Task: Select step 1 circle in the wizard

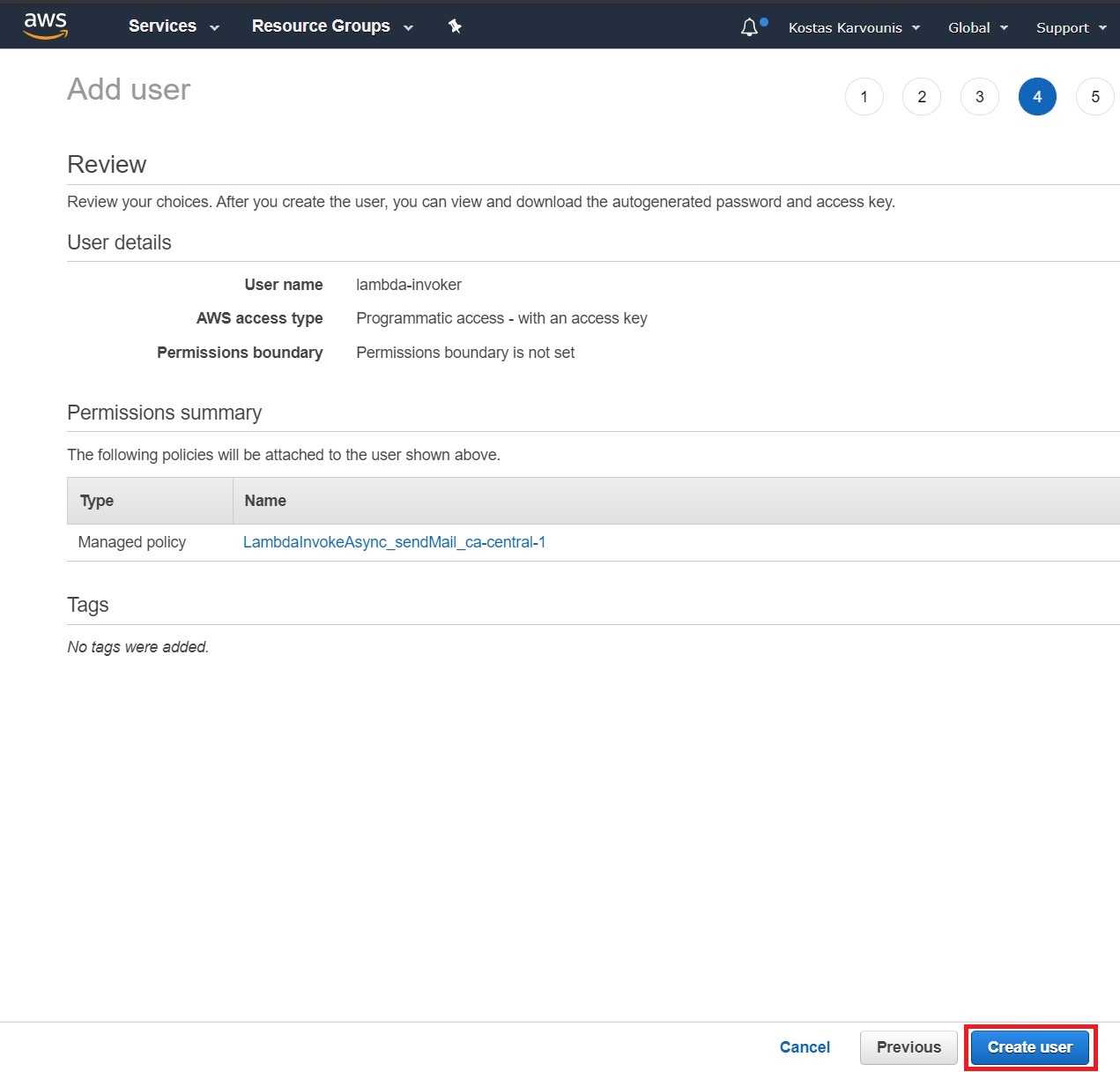Action: point(864,96)
